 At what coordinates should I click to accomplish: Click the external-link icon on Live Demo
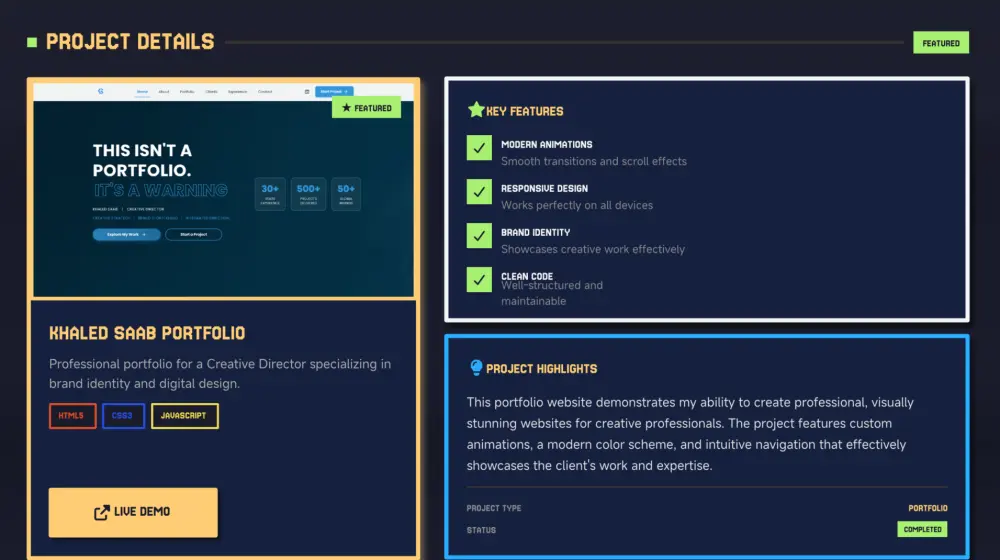101,512
